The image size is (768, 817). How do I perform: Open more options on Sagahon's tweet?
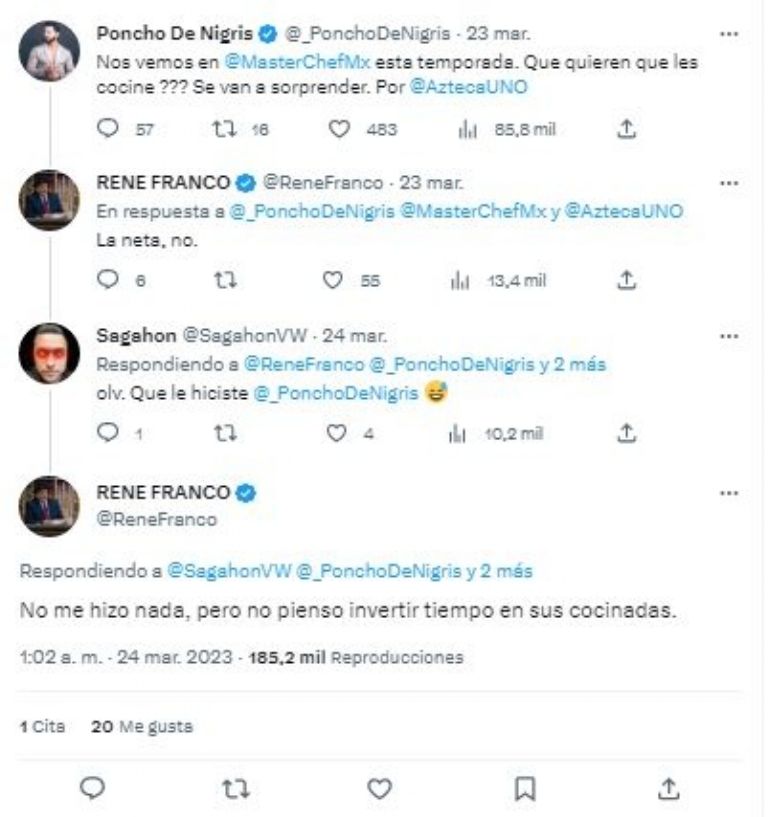[x=729, y=335]
